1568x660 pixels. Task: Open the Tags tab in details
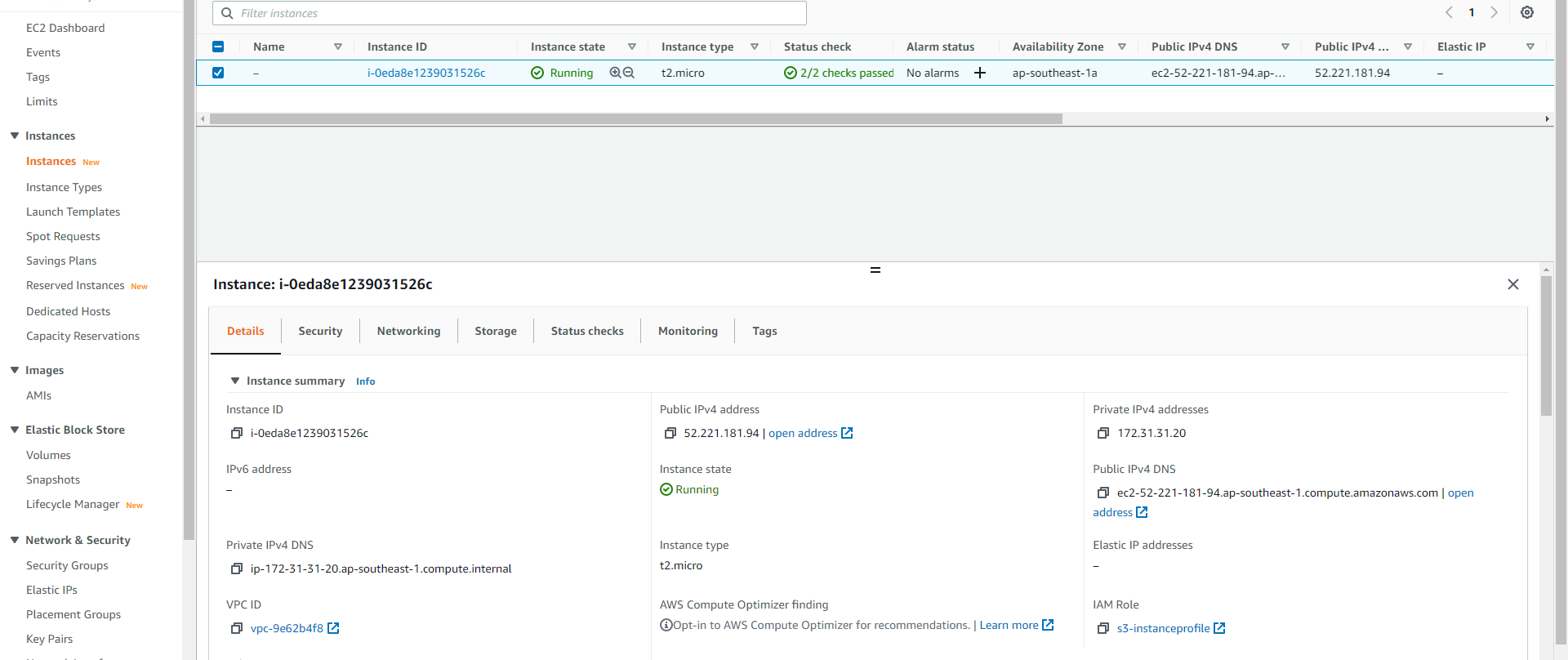764,331
